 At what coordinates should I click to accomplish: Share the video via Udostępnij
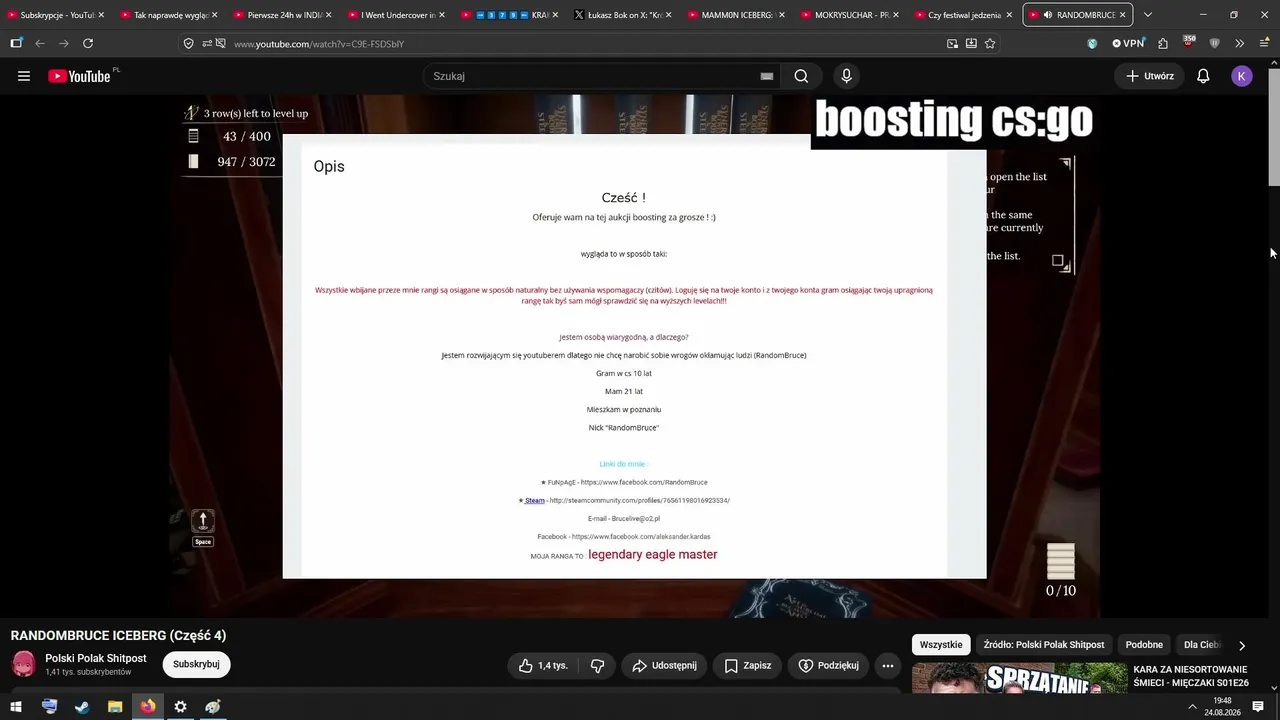coord(664,666)
